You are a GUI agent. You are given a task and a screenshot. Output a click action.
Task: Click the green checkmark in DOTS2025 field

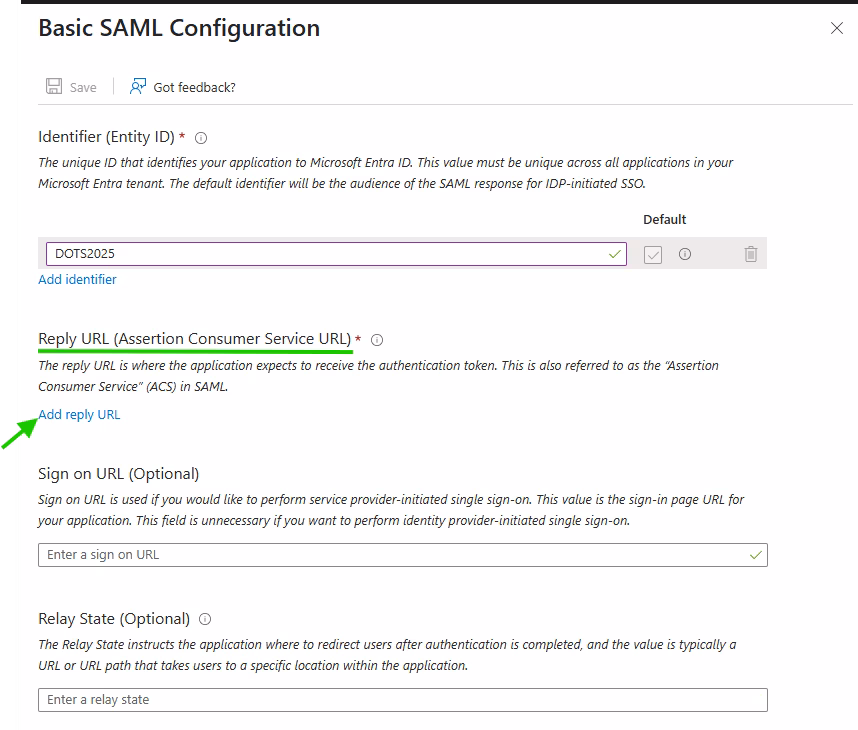615,254
